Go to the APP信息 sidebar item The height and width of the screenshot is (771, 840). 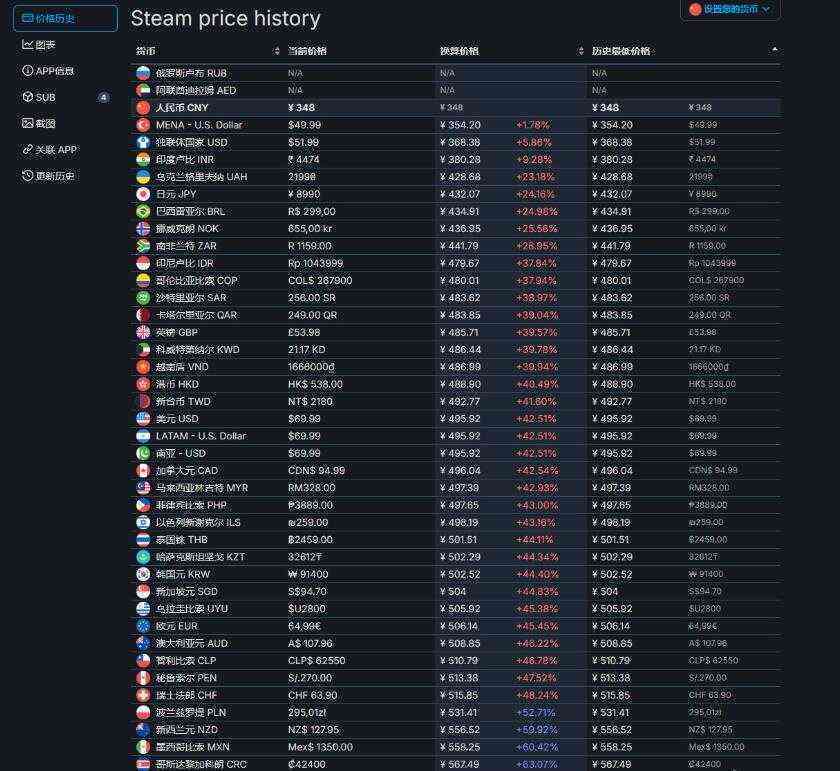(48, 71)
